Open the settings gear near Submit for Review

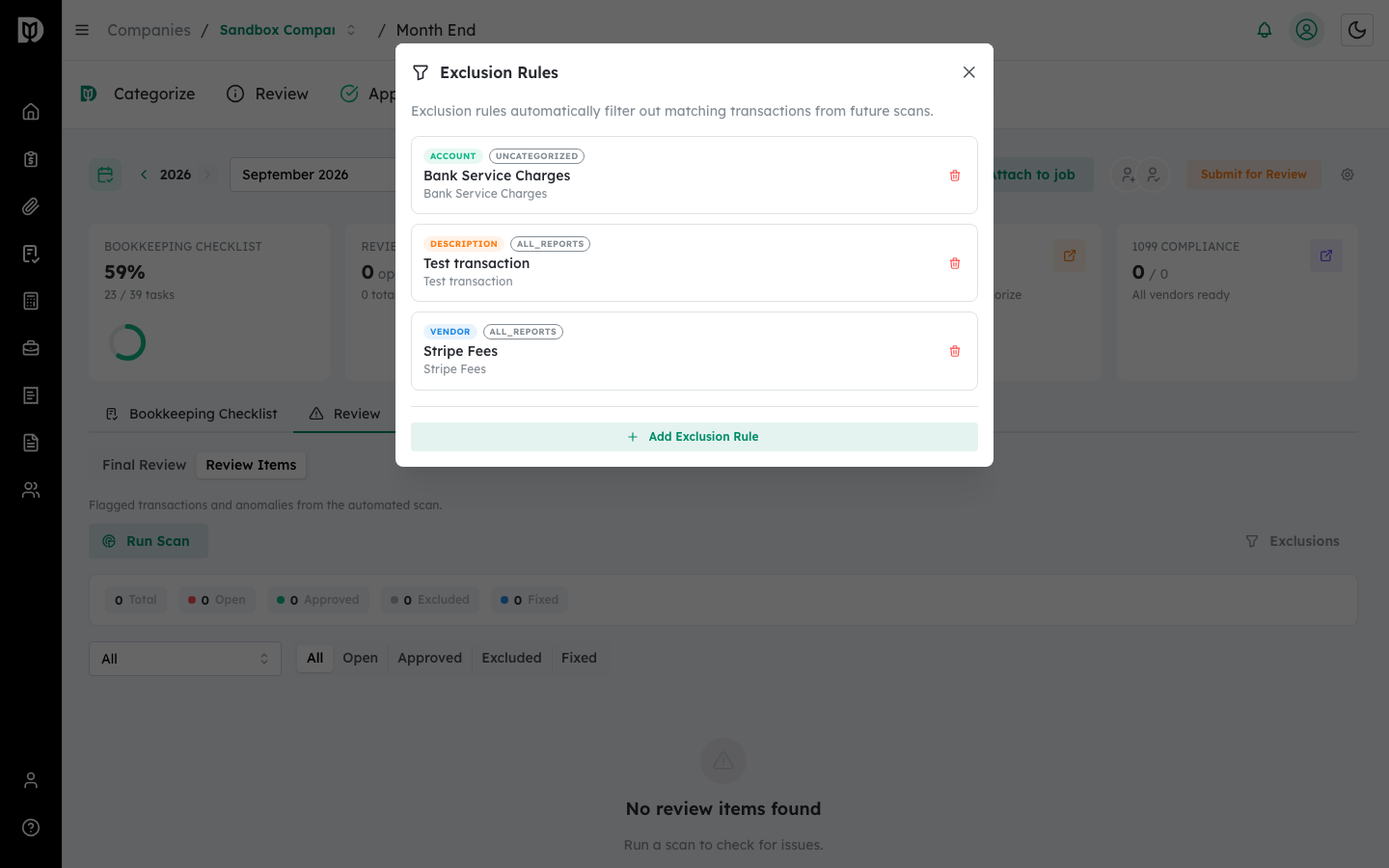1348,175
